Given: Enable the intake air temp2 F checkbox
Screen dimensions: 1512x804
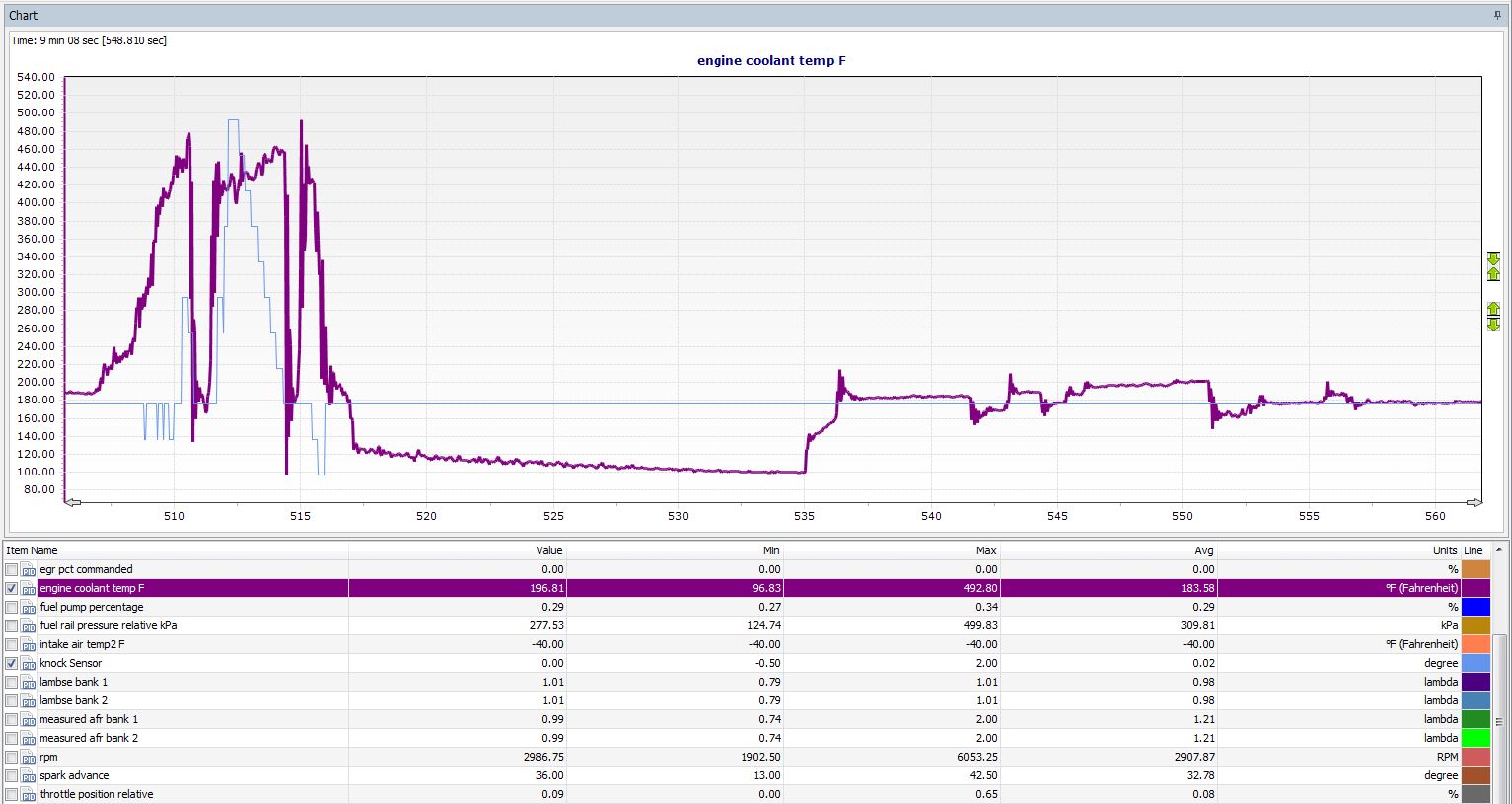Looking at the screenshot, I should click(x=12, y=644).
